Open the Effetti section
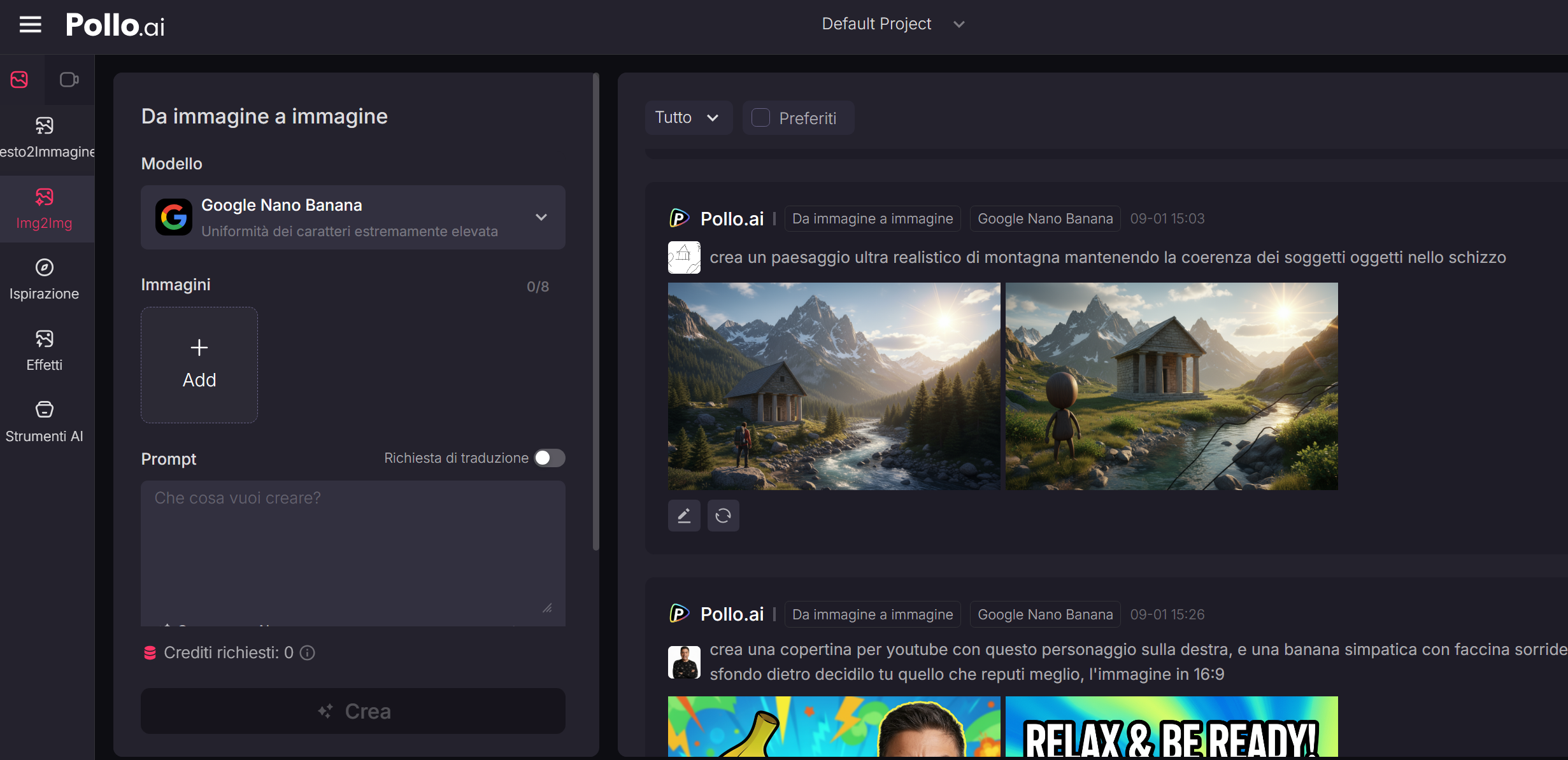The height and width of the screenshot is (760, 1568). point(44,351)
